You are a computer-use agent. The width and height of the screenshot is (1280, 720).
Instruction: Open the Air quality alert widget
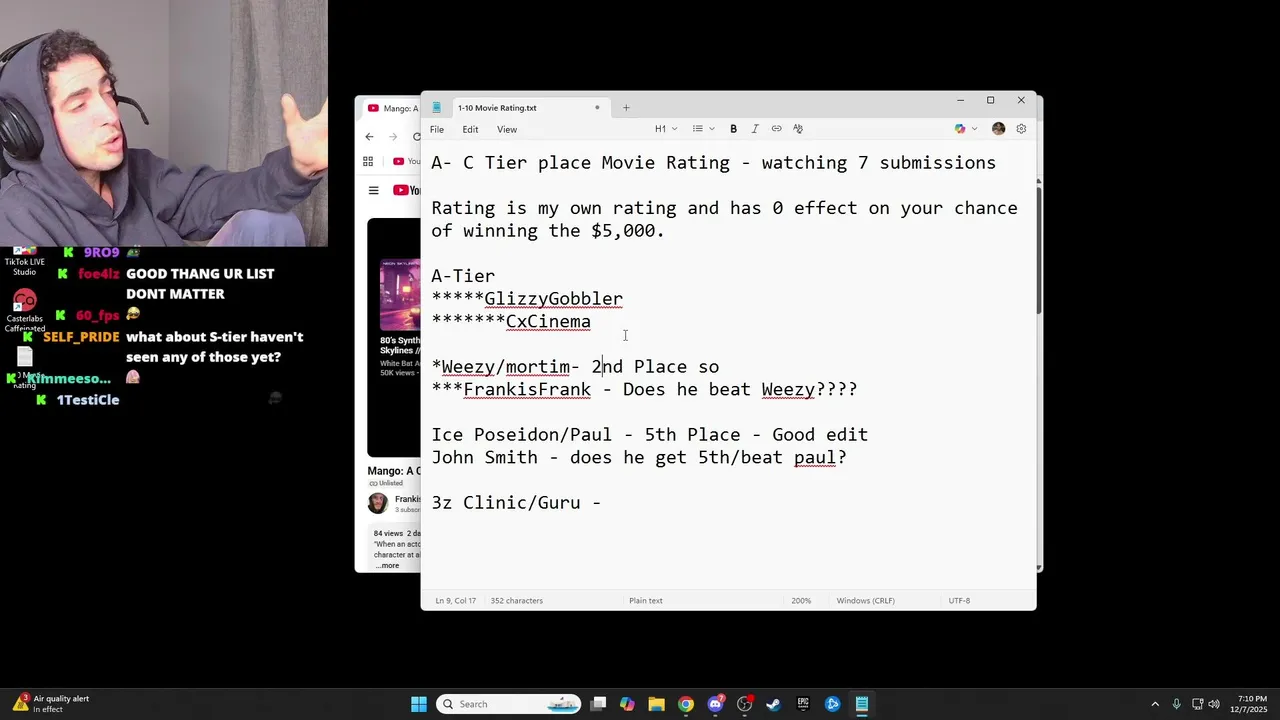pos(52,704)
